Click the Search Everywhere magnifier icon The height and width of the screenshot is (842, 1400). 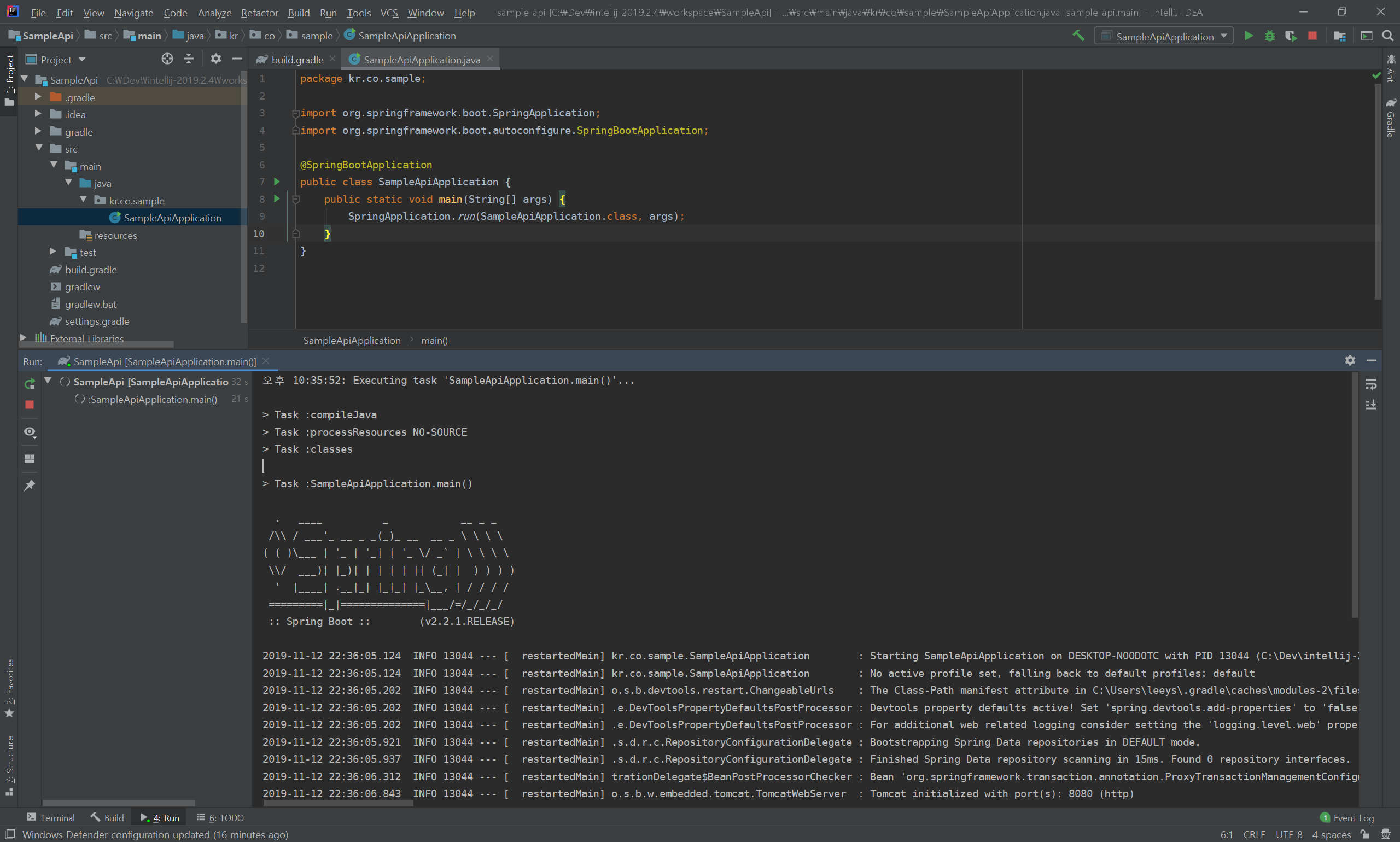1387,36
